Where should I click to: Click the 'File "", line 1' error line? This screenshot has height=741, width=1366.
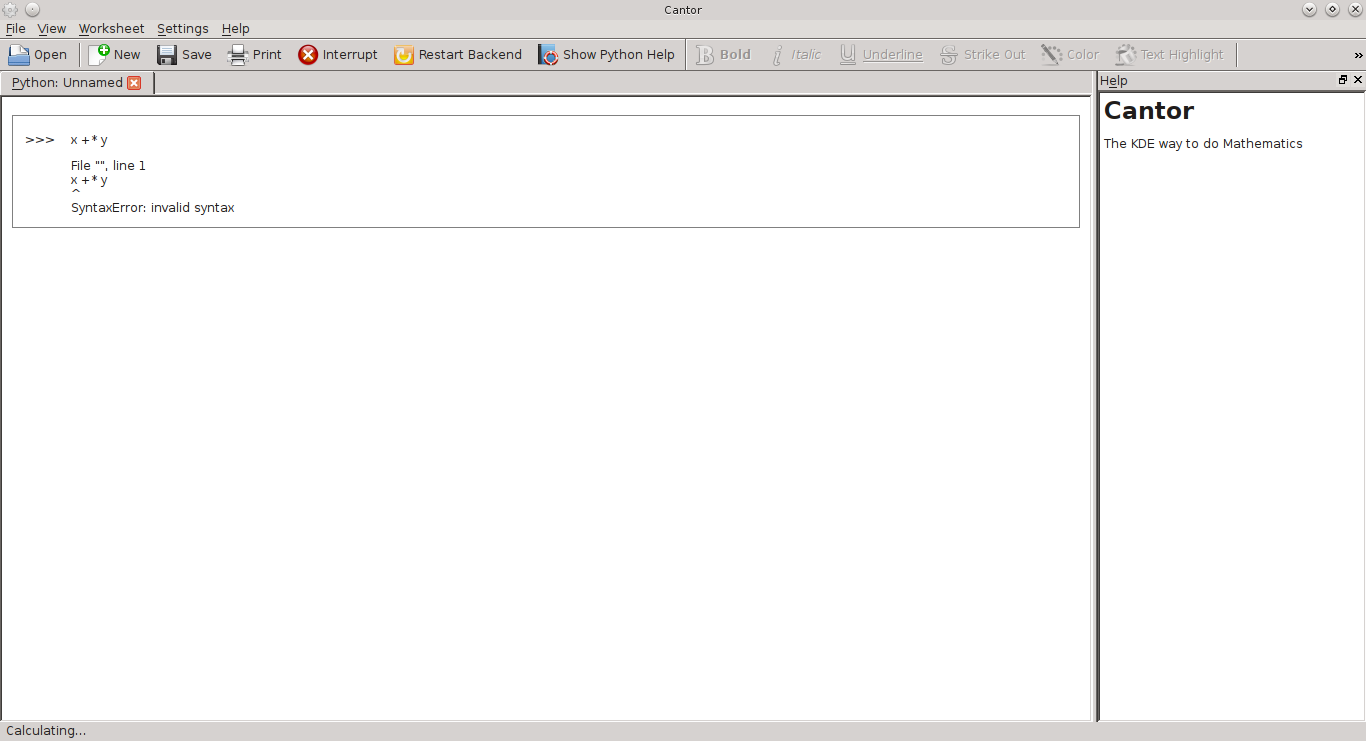coord(108,165)
